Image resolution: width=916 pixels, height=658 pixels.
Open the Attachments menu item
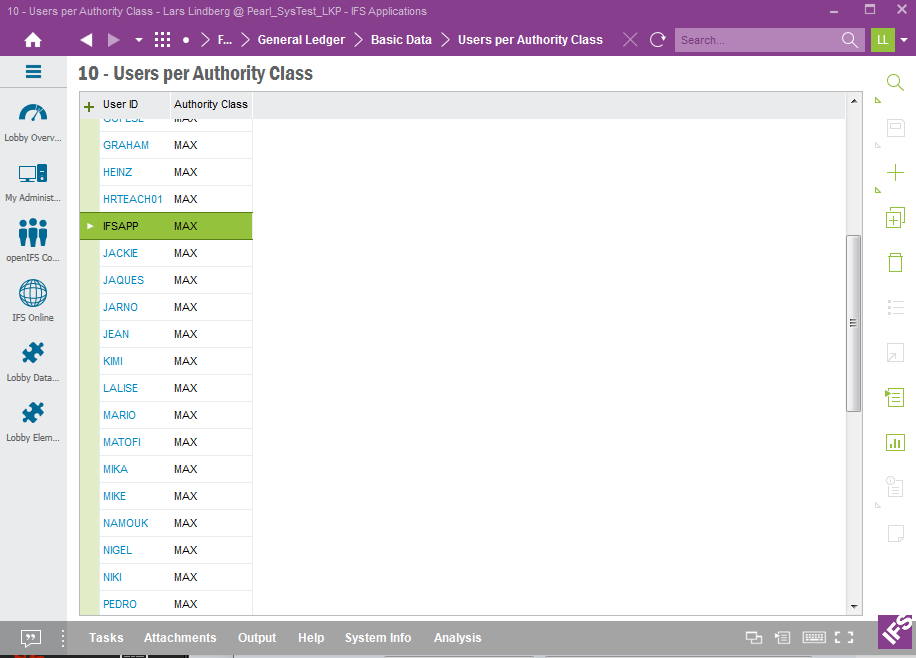[180, 638]
